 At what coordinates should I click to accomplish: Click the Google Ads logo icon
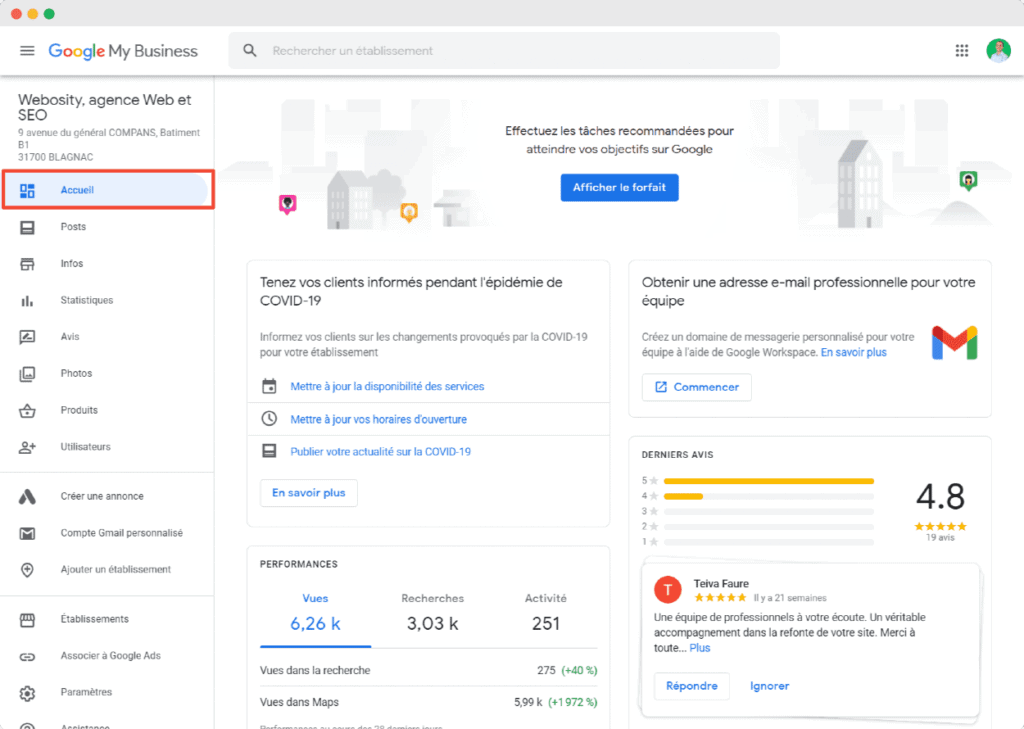pyautogui.click(x=27, y=496)
